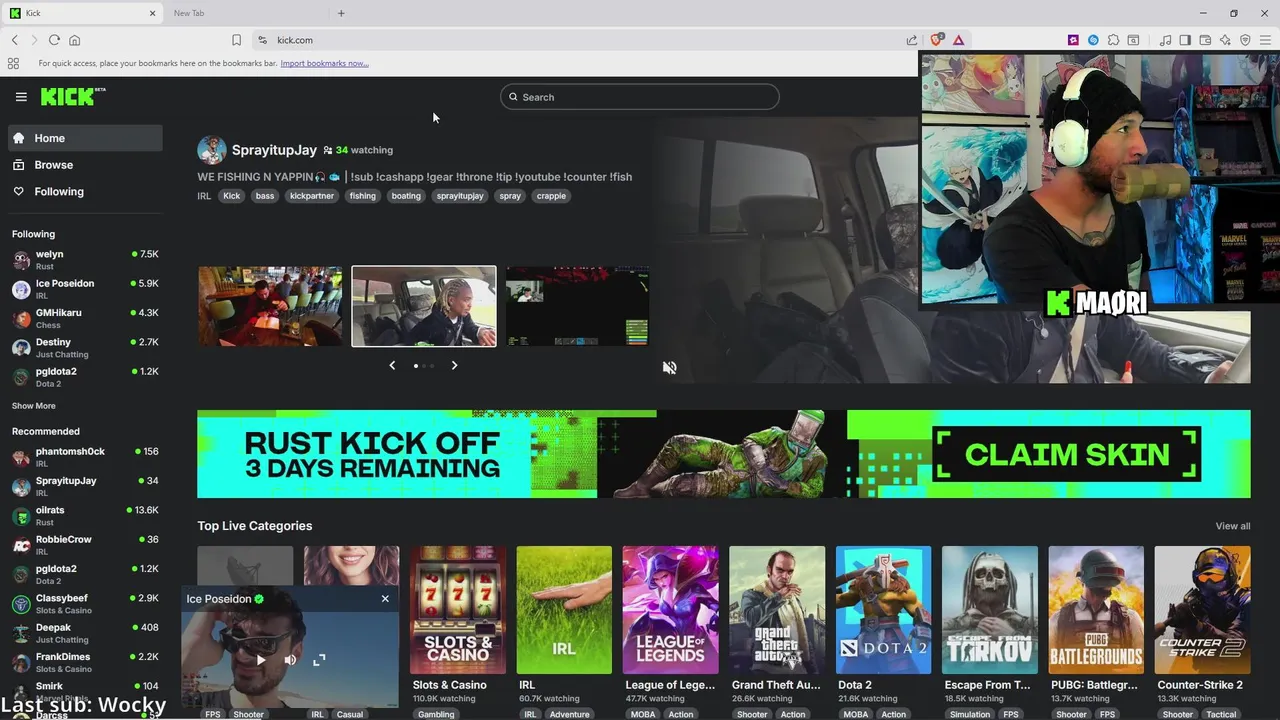The image size is (1280, 720).
Task: Toggle the browser sidebar panel
Action: 1185,40
